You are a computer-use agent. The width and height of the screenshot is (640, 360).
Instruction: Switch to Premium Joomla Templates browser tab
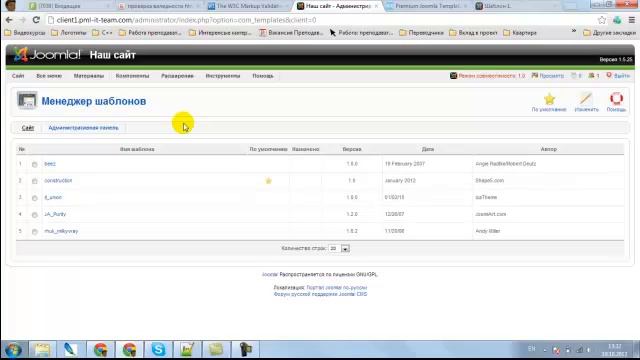pyautogui.click(x=428, y=6)
